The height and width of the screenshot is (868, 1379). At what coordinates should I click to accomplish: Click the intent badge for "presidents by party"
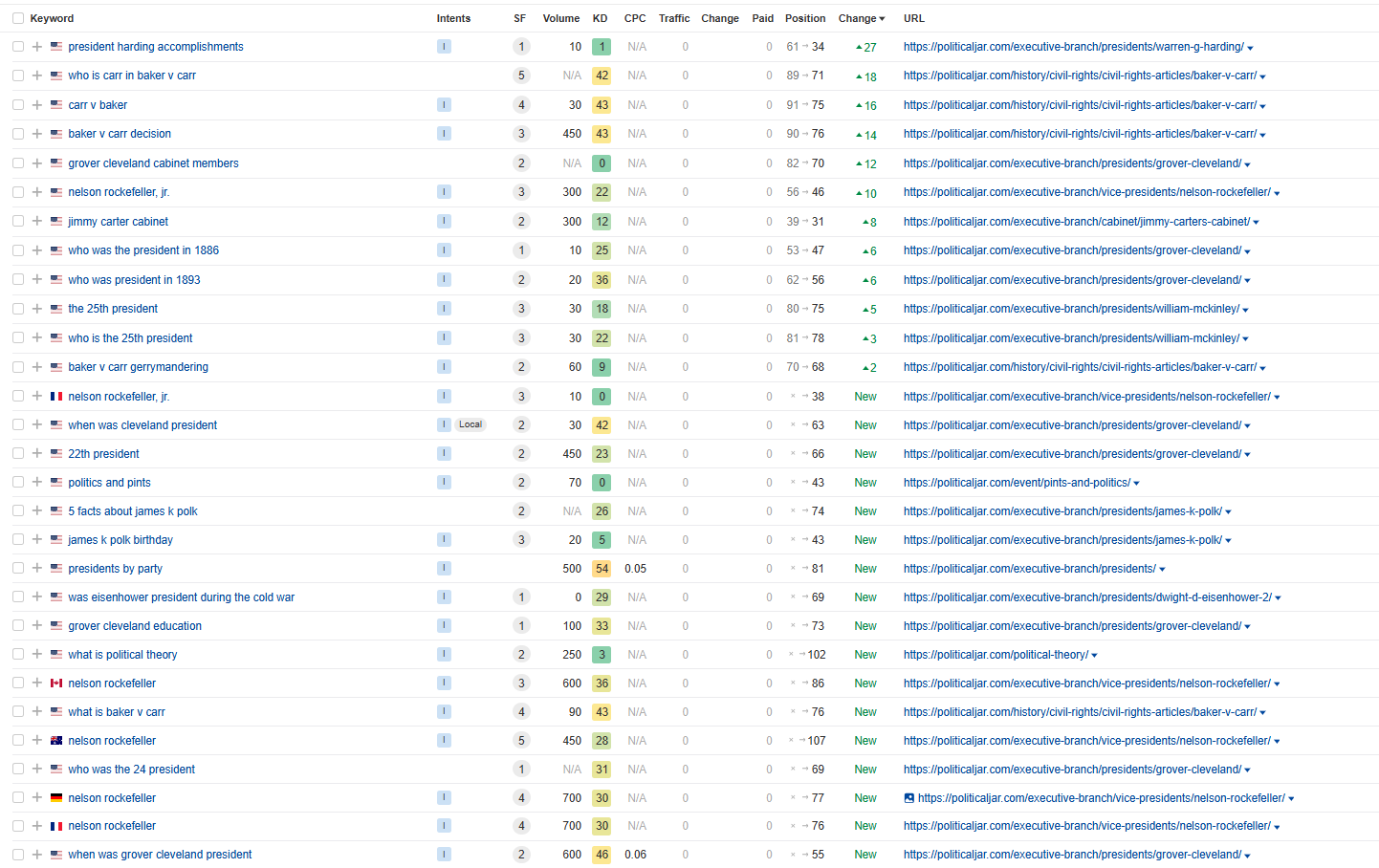[x=444, y=569]
